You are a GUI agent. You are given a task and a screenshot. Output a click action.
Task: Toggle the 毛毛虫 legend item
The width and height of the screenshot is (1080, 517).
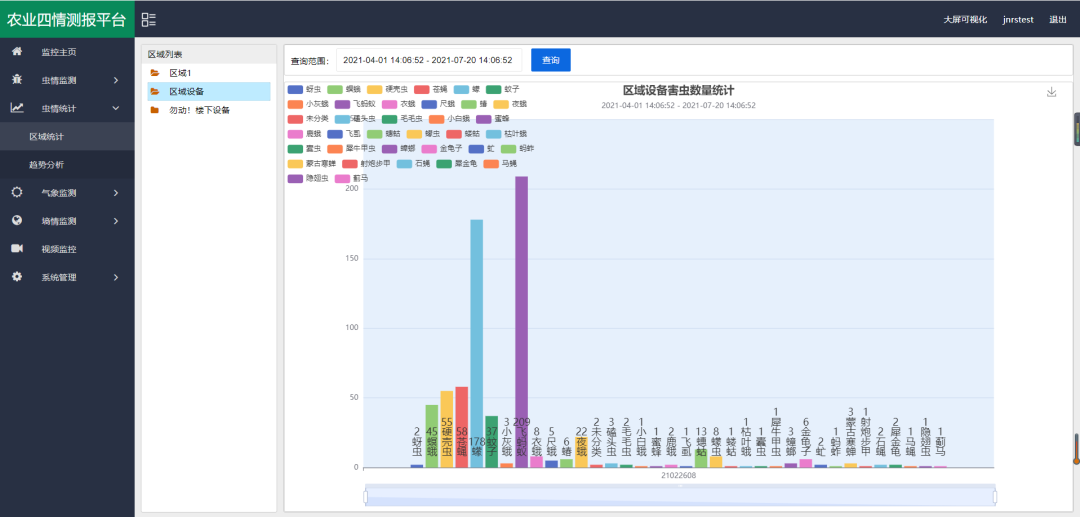tap(402, 119)
